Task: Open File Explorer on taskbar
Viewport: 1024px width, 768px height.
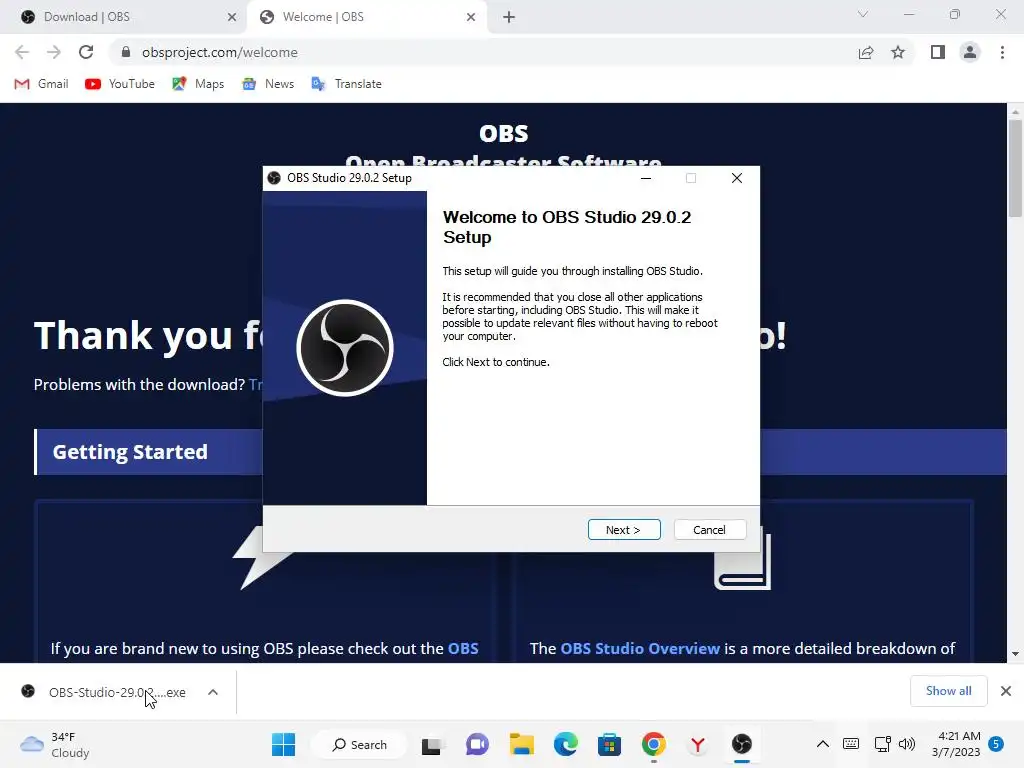Action: click(x=522, y=744)
